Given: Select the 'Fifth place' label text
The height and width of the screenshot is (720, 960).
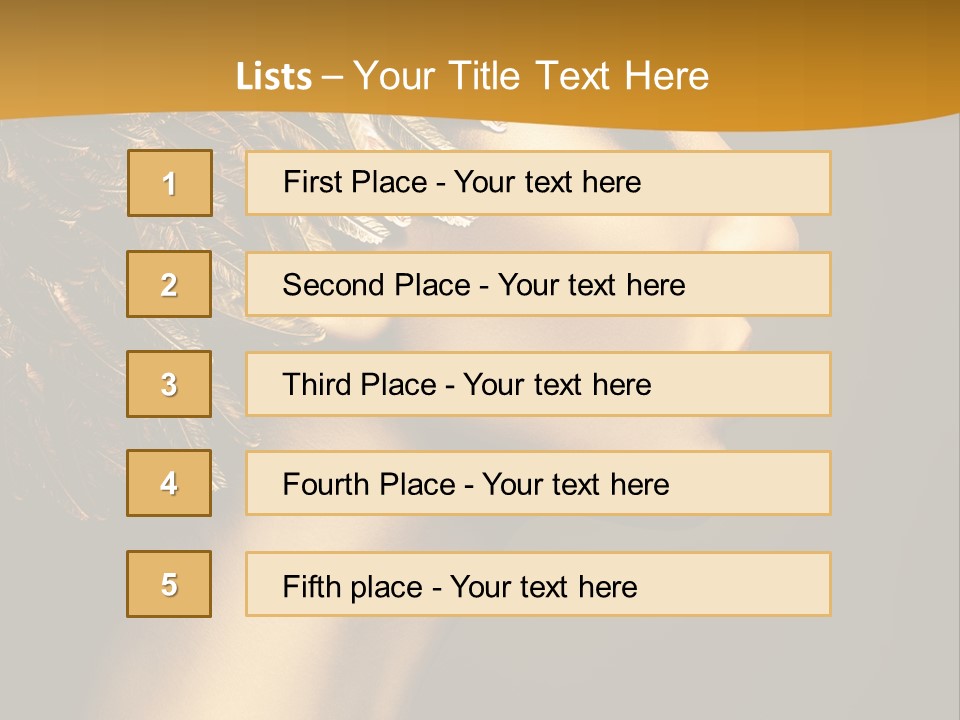Looking at the screenshot, I should 353,587.
